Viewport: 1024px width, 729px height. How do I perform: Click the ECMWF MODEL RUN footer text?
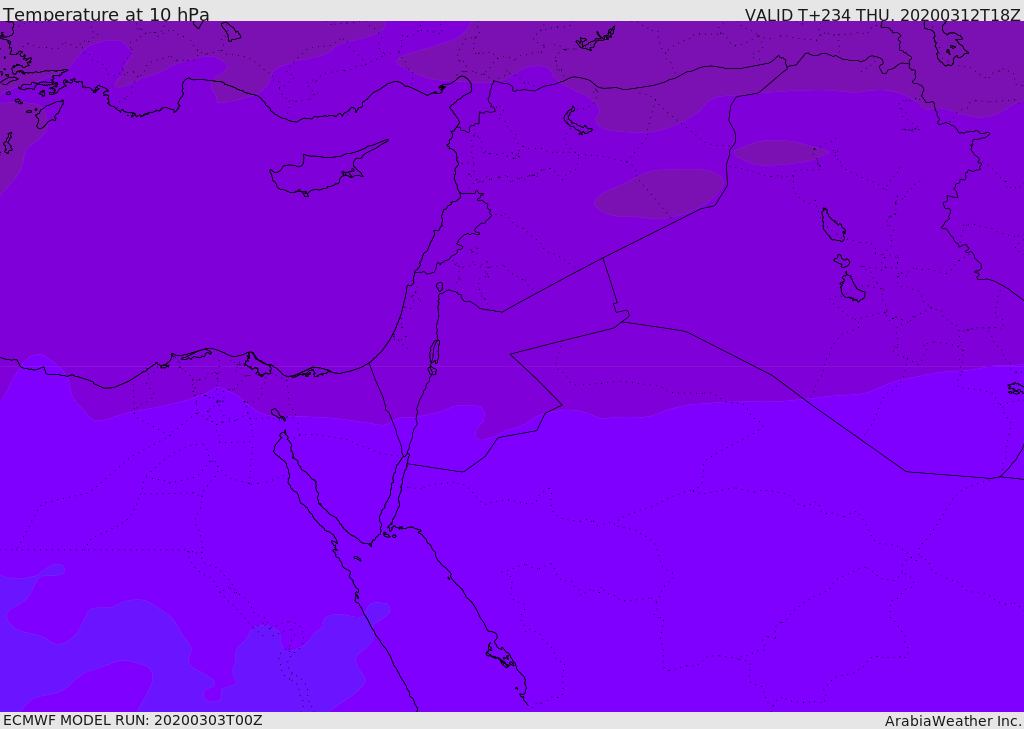tap(133, 720)
